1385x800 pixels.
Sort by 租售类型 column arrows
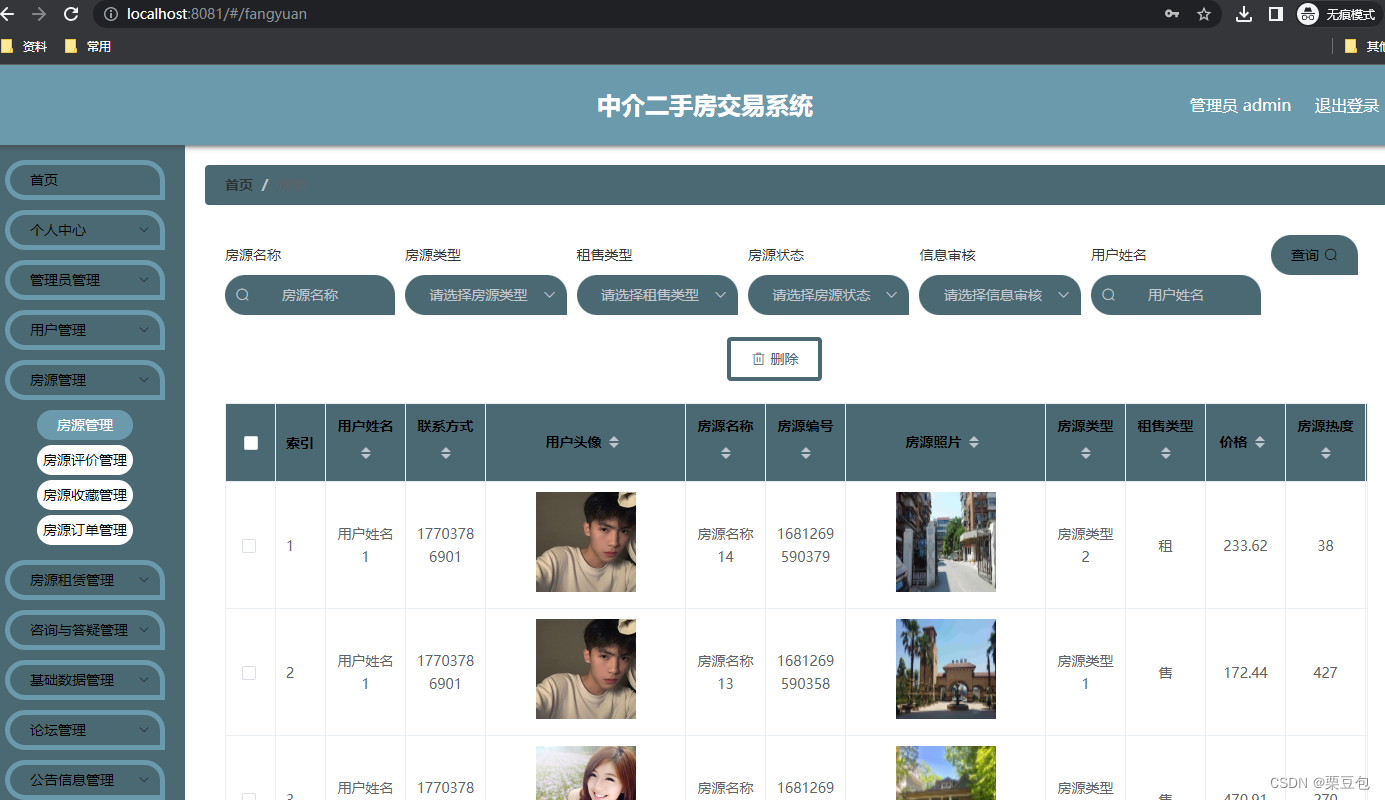1166,453
